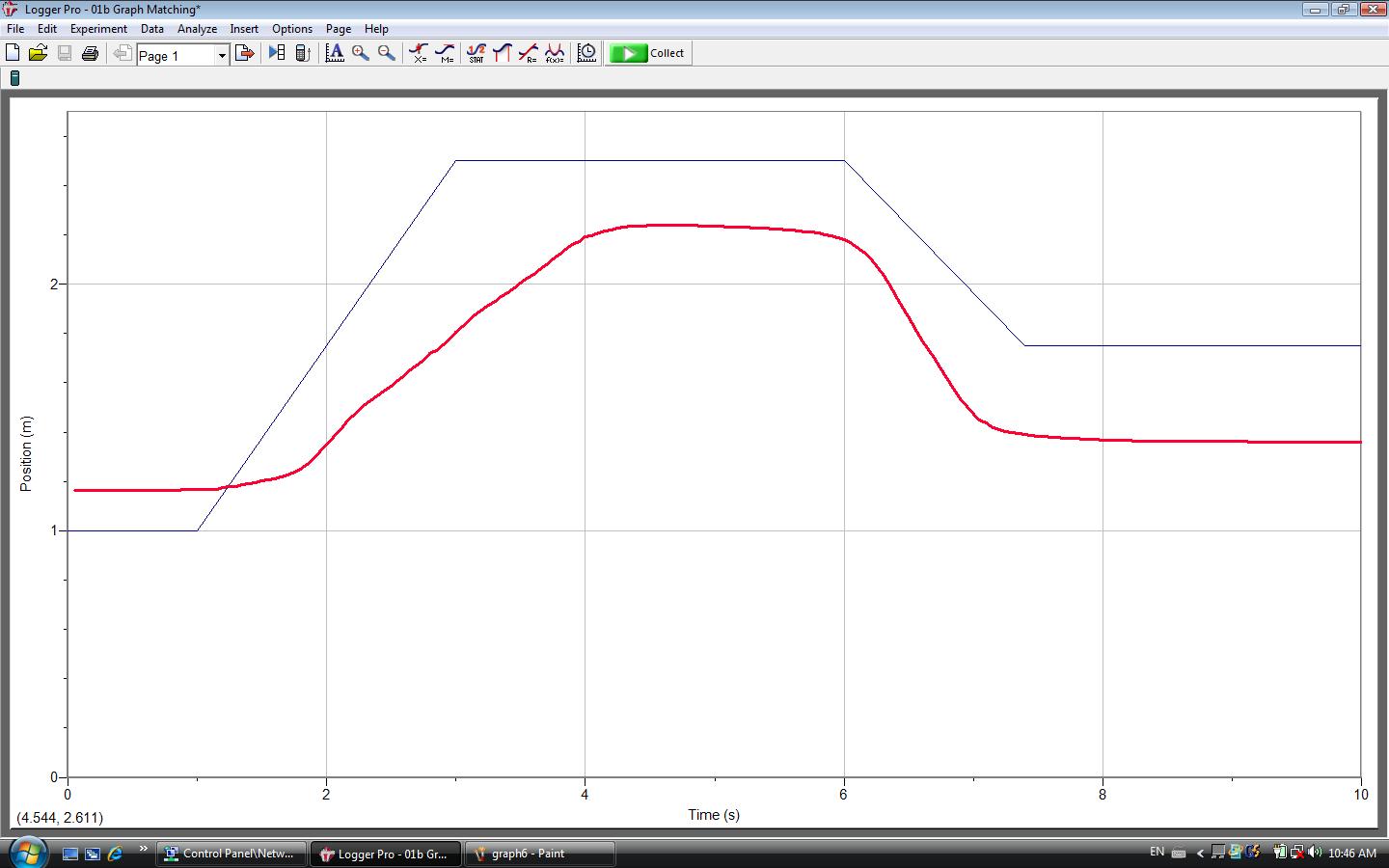Open the Statistics tool
1389x868 pixels.
(477, 53)
